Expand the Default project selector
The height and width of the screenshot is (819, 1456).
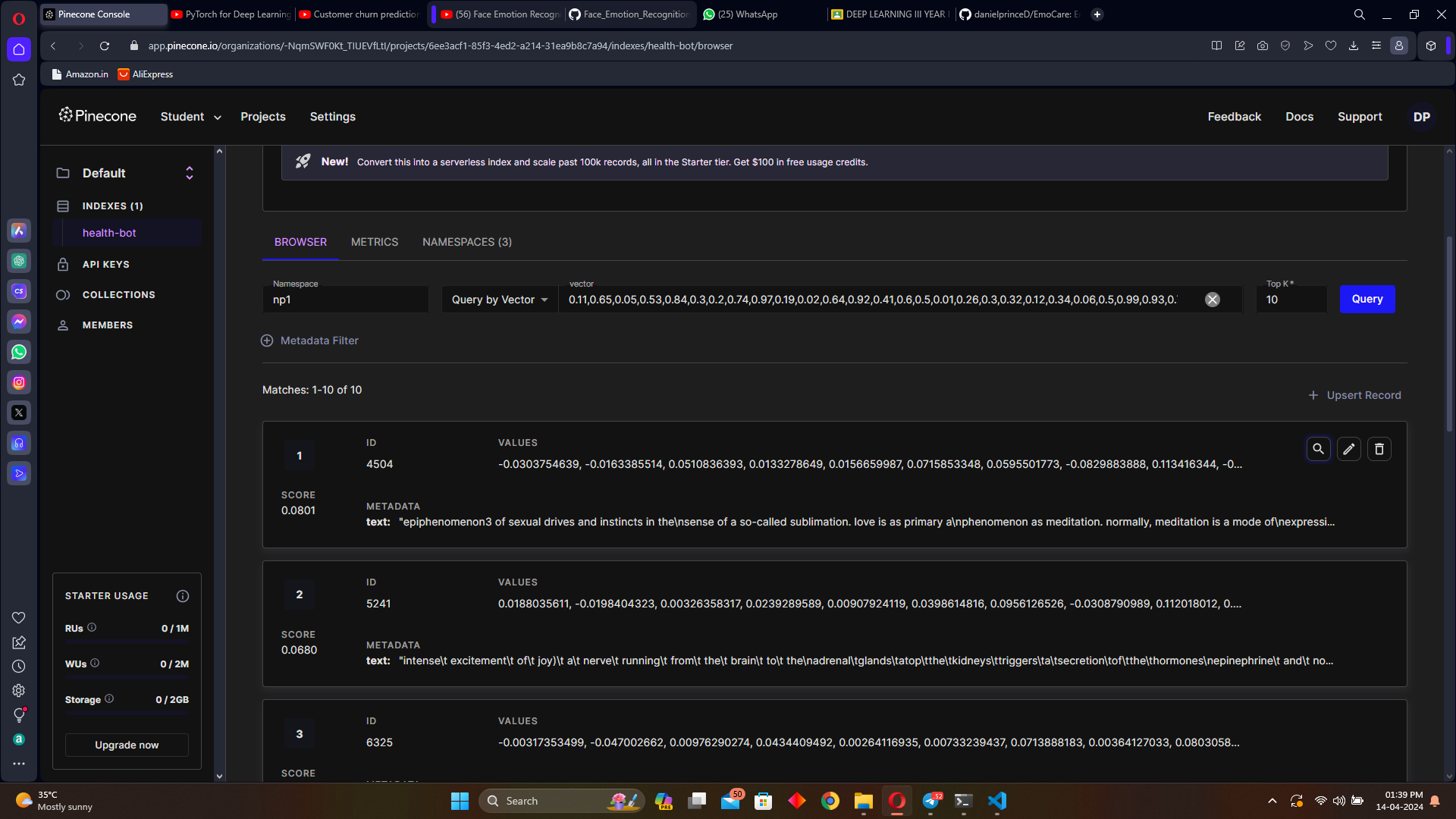point(189,173)
